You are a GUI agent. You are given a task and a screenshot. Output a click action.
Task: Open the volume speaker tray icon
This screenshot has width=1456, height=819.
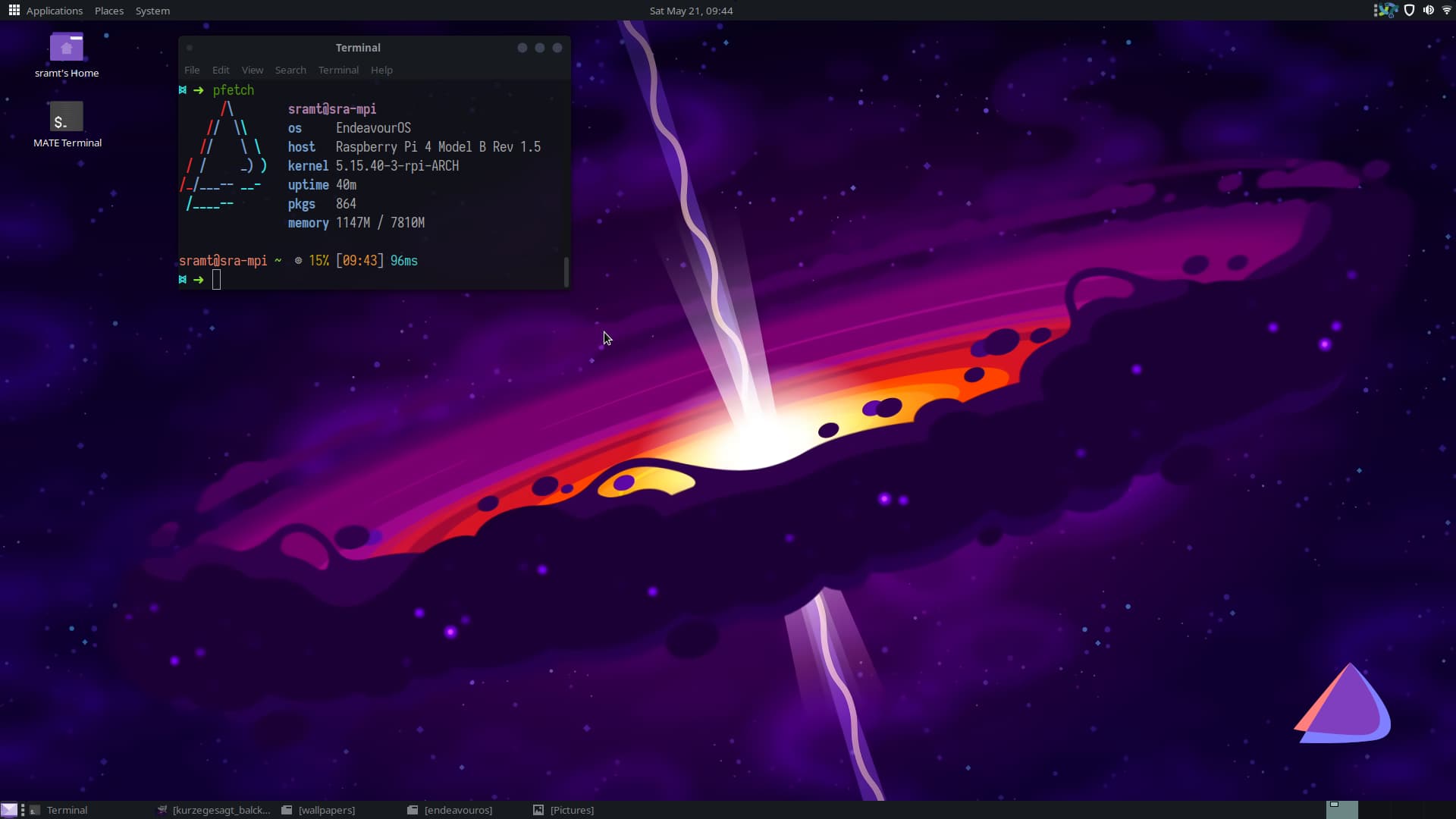1428,11
